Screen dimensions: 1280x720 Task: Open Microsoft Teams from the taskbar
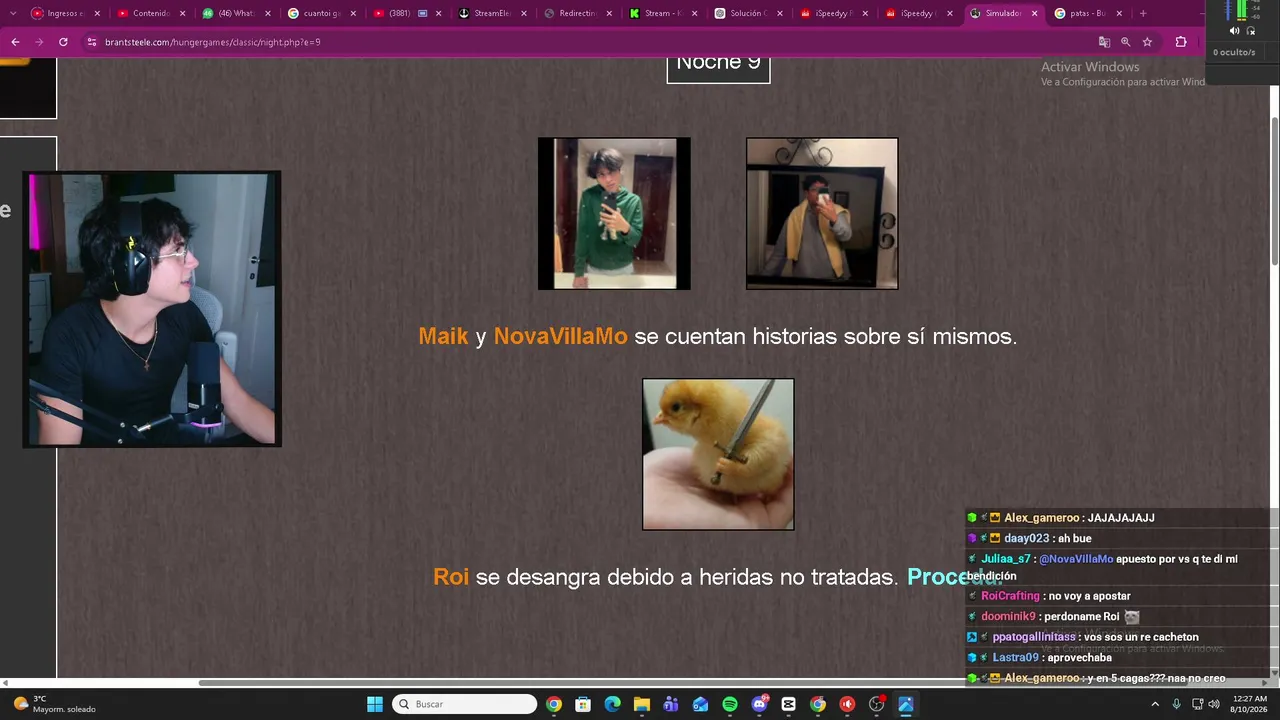click(671, 704)
